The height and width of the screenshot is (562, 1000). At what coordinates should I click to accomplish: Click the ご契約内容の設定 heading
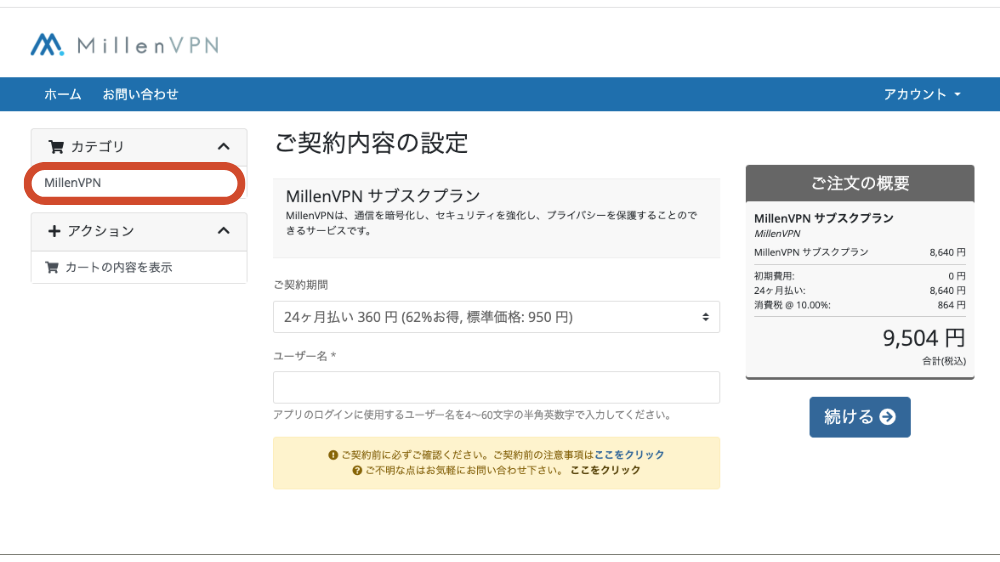click(x=371, y=143)
